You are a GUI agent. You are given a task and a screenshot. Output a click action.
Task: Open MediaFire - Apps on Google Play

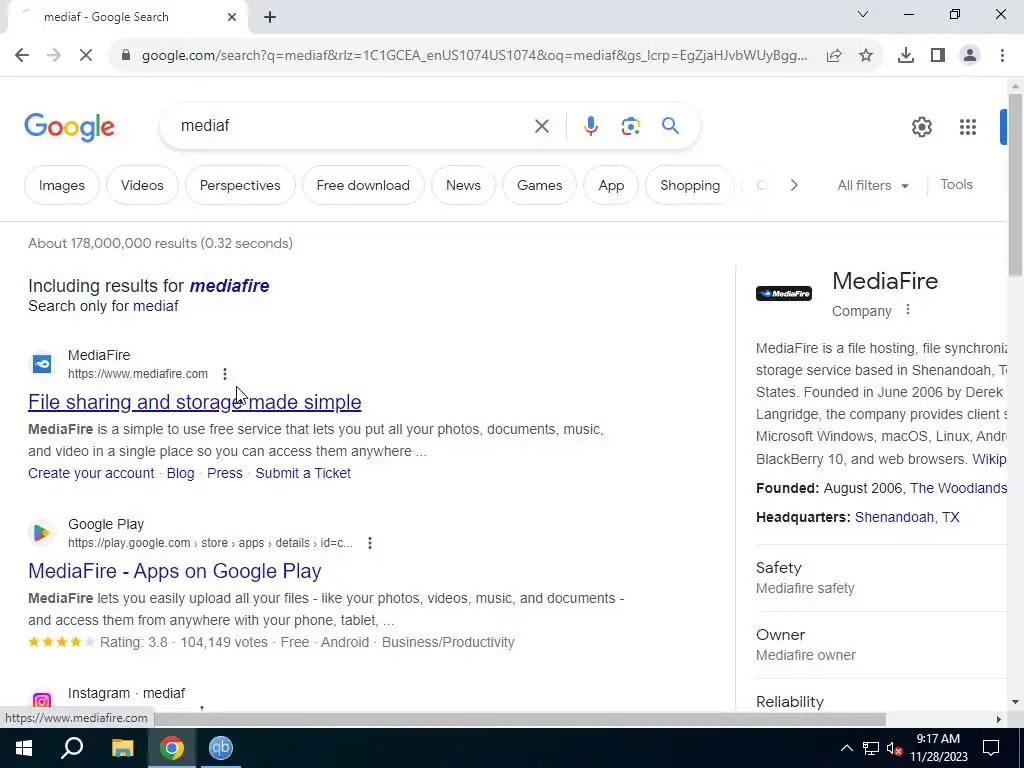pyautogui.click(x=174, y=571)
